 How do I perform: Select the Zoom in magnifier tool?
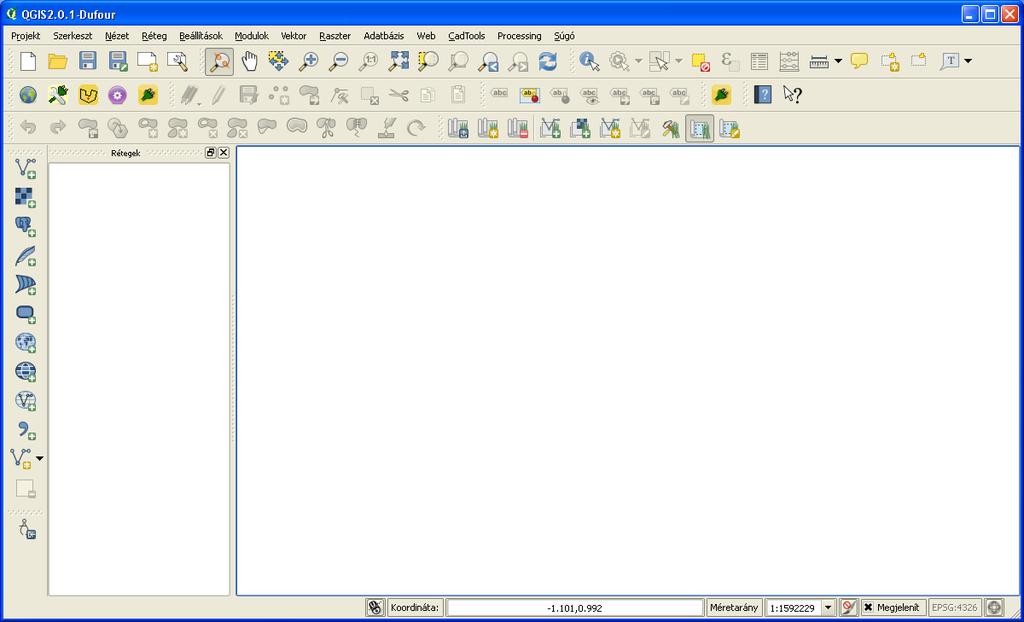tap(308, 61)
